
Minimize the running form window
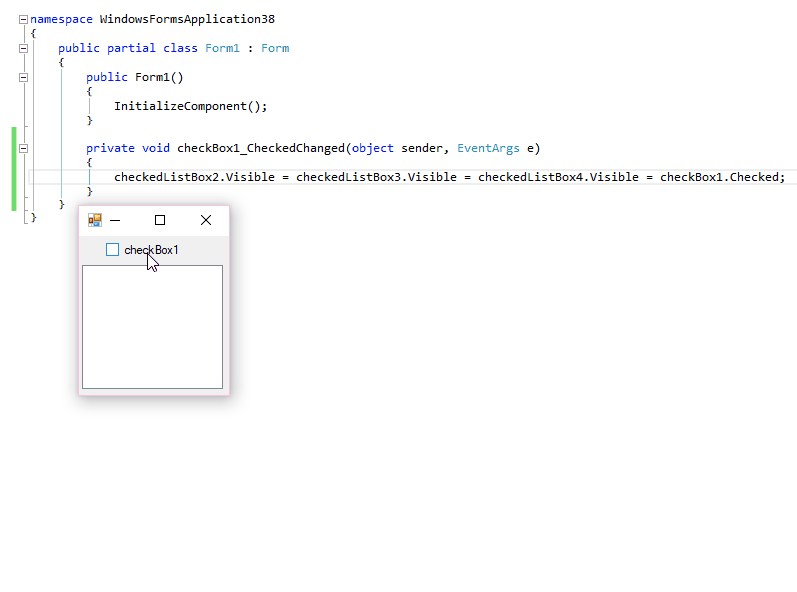tap(115, 220)
